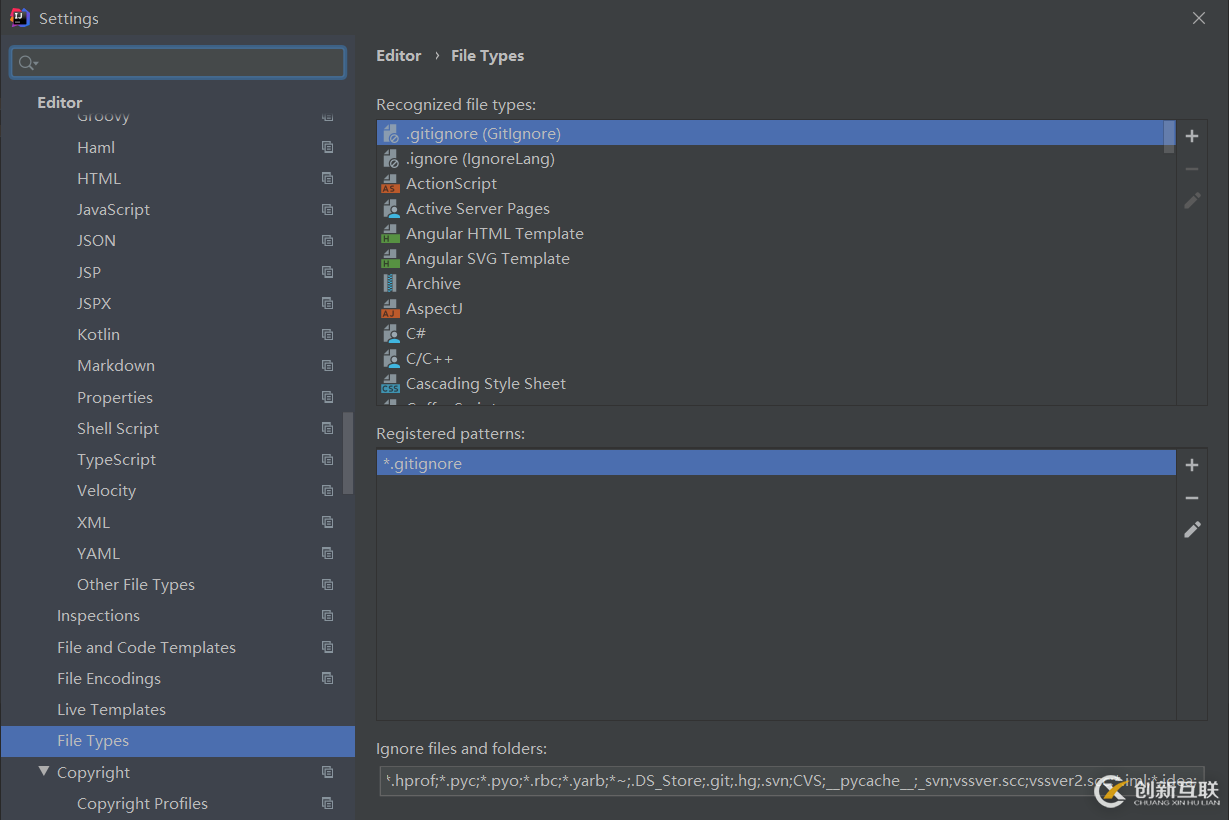Image resolution: width=1229 pixels, height=820 pixels.
Task: Click the ActionScript file type icon
Action: [x=390, y=184]
